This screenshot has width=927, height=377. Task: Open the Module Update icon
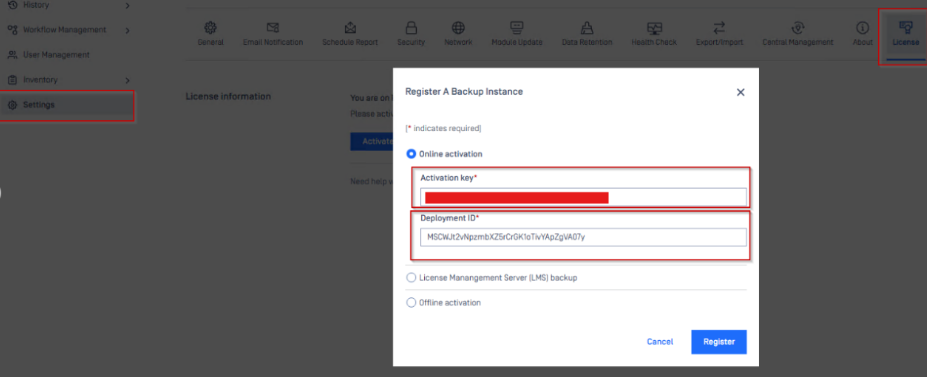tap(517, 28)
